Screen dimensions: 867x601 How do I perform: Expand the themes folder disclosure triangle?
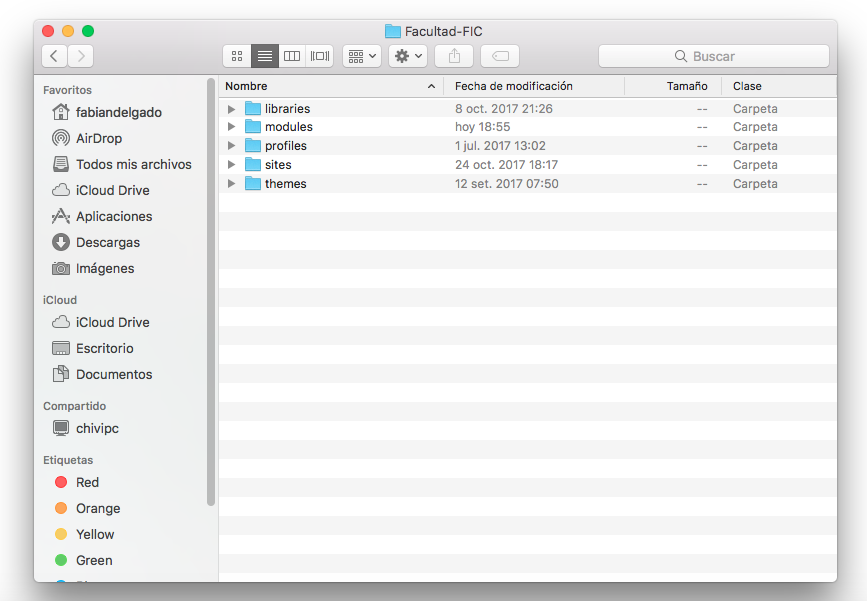pos(232,184)
